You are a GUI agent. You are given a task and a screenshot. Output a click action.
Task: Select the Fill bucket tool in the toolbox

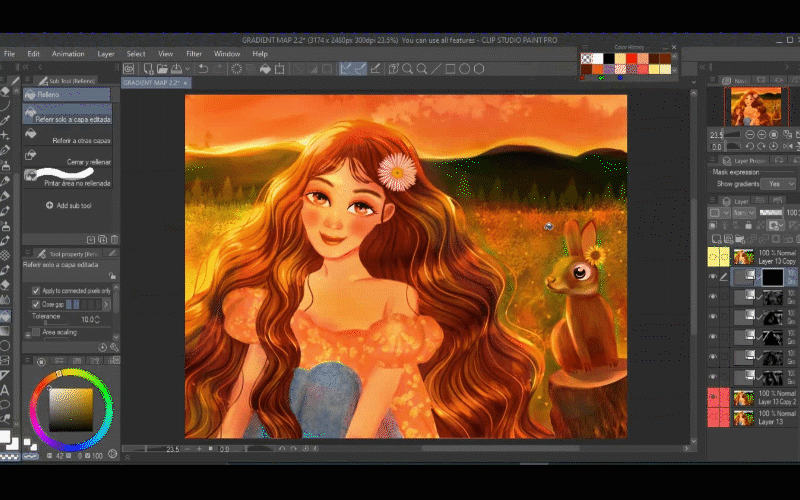6,316
